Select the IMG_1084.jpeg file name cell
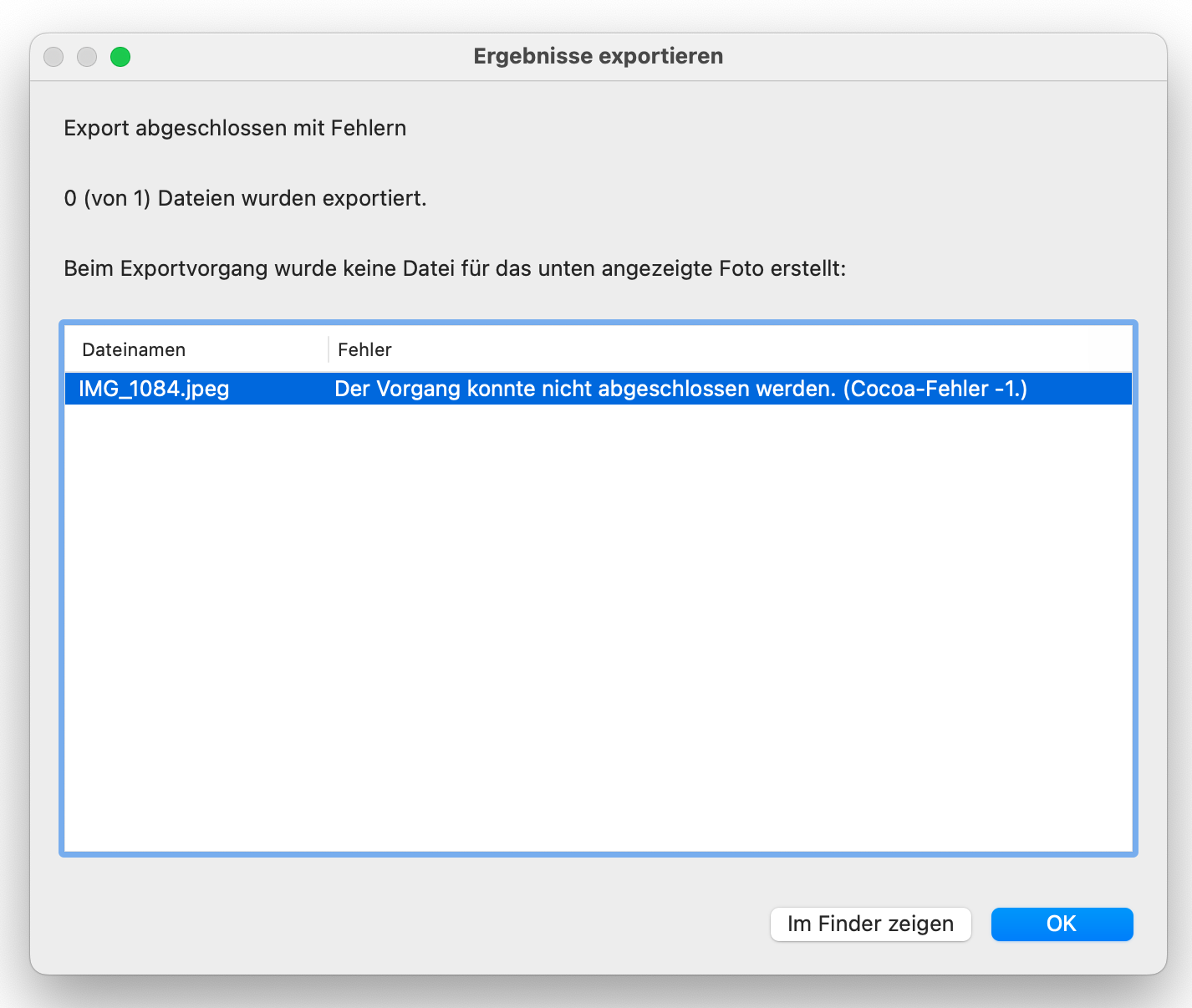 tap(154, 389)
